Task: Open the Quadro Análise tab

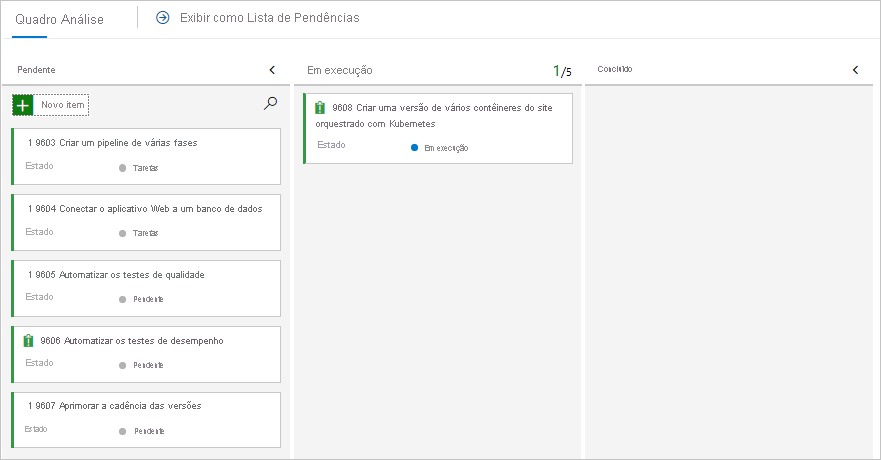Action: [59, 18]
